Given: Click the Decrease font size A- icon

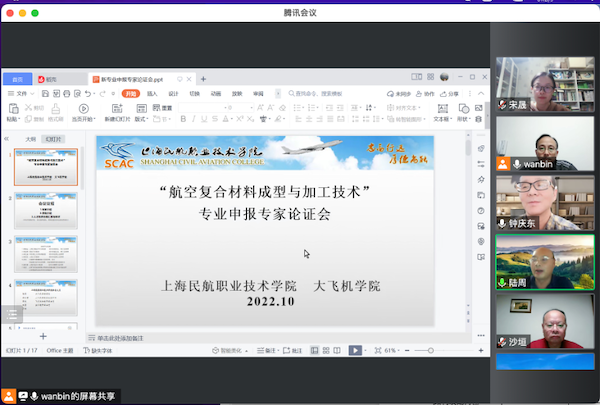Looking at the screenshot, I should point(271,108).
